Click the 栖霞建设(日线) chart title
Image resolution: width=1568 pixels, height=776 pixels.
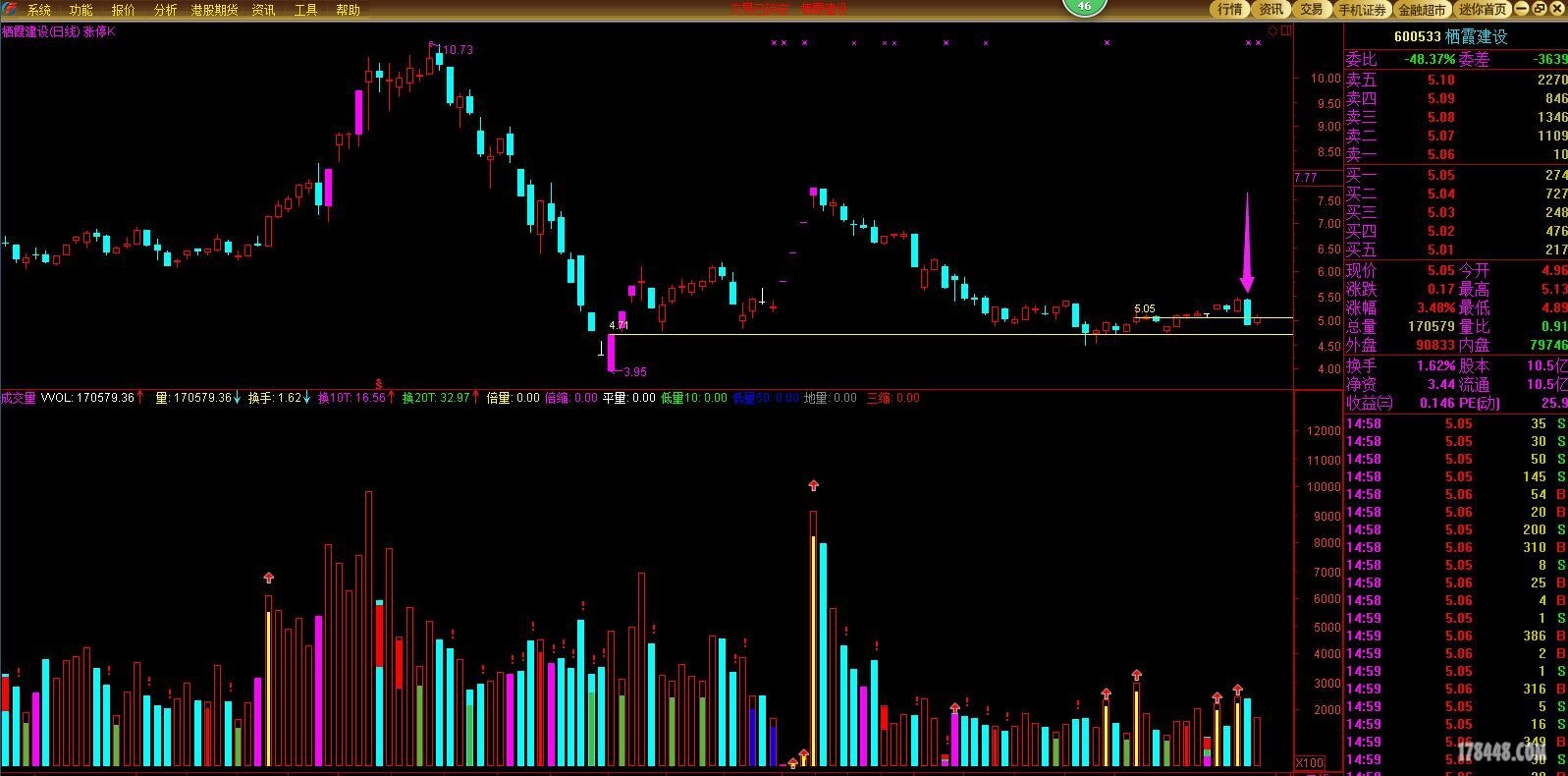(x=41, y=31)
